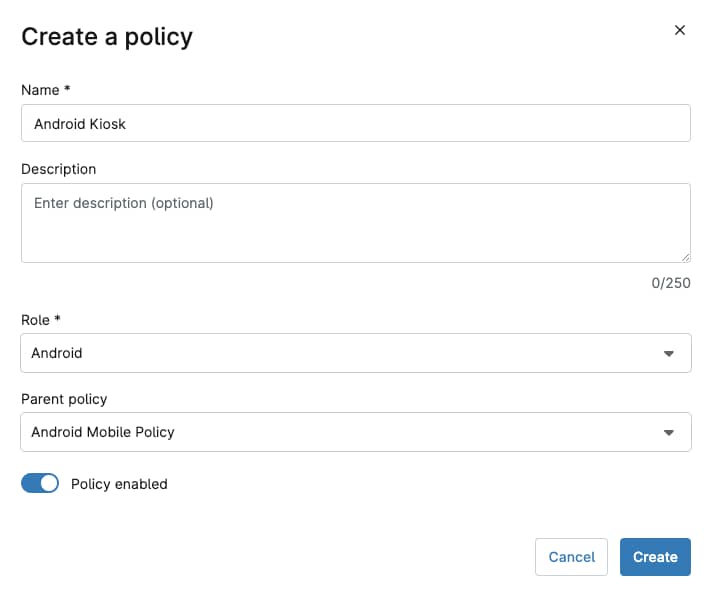Click the Role dropdown arrow
711x596 pixels.
668,353
